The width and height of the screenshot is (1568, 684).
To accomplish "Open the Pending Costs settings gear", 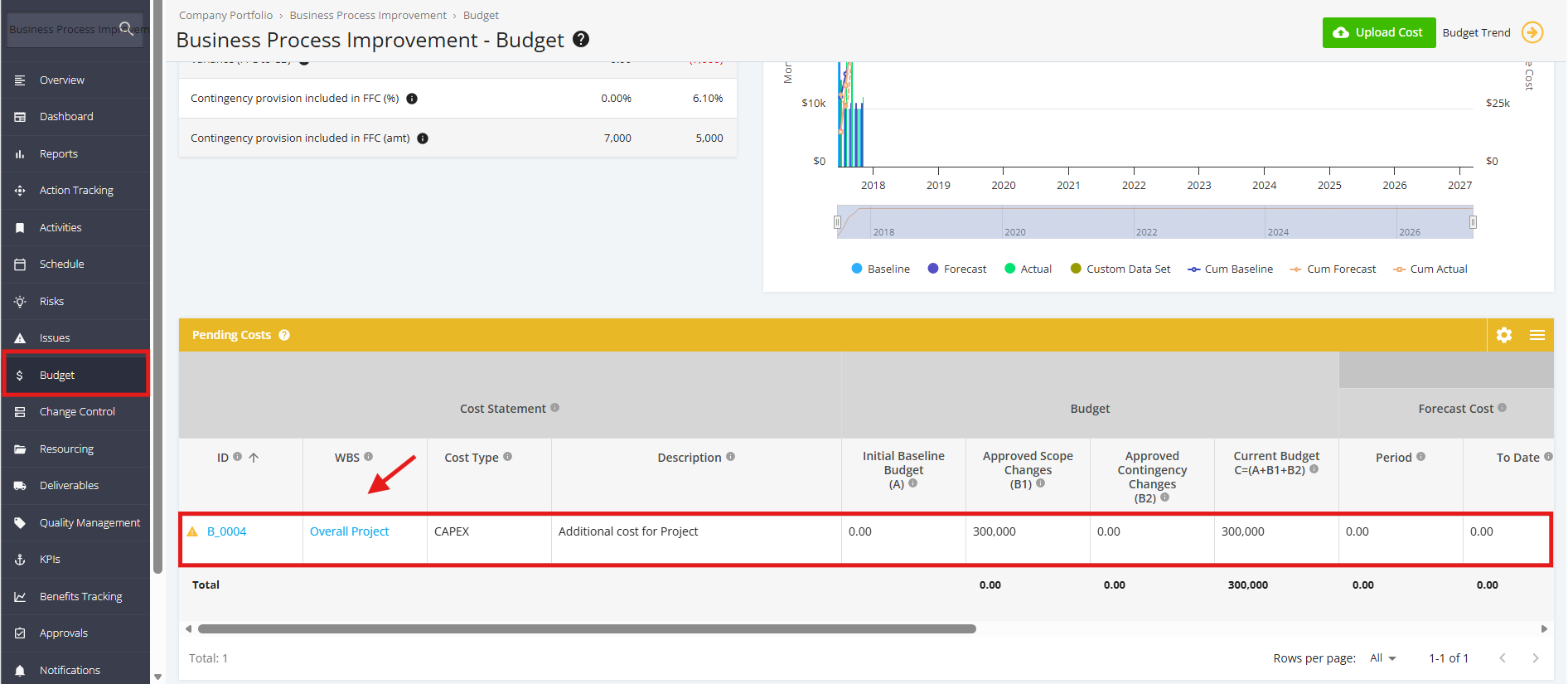I will [x=1504, y=335].
